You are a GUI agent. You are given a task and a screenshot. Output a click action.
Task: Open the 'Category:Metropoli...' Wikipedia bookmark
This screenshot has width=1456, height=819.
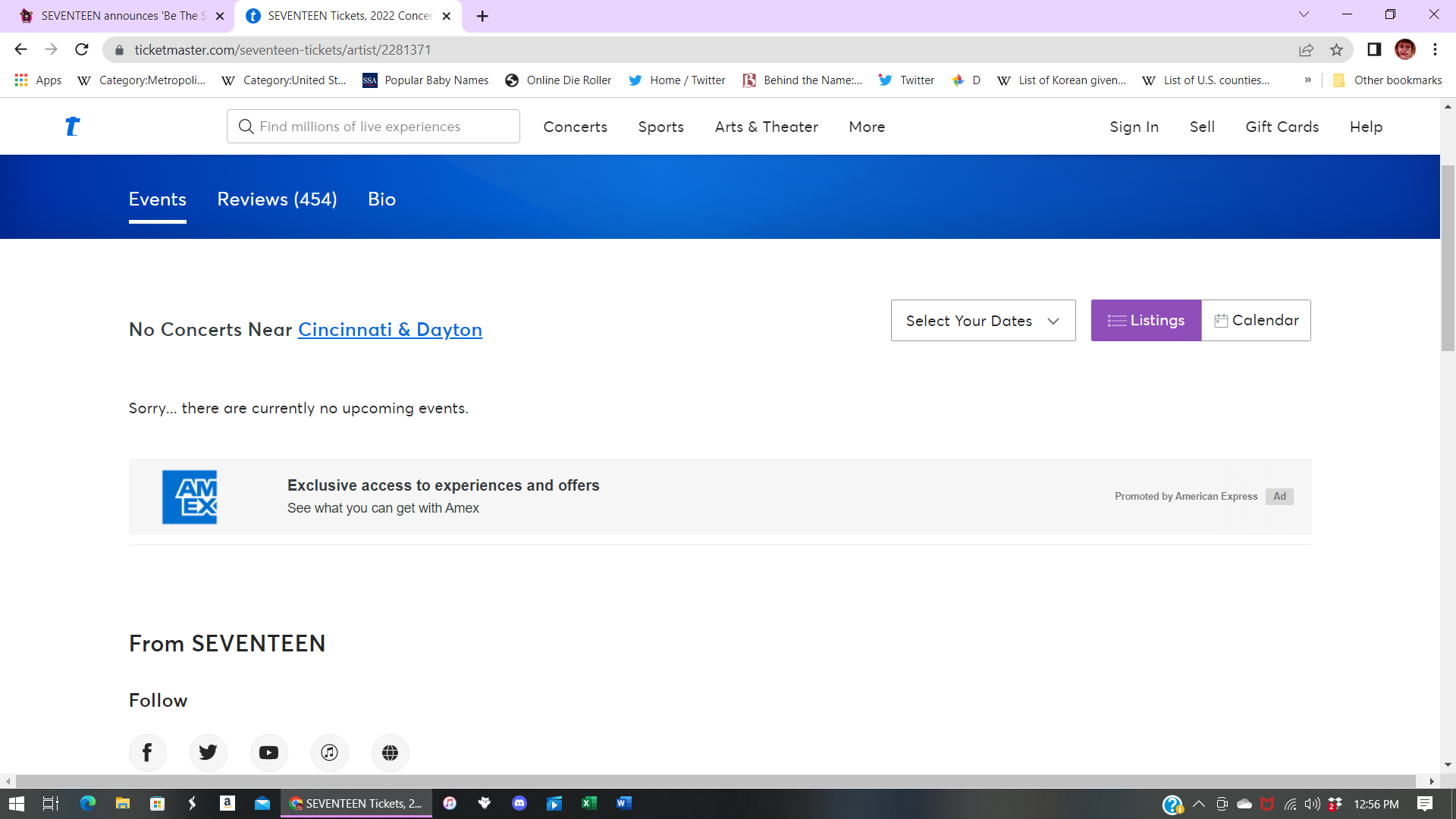coord(142,80)
